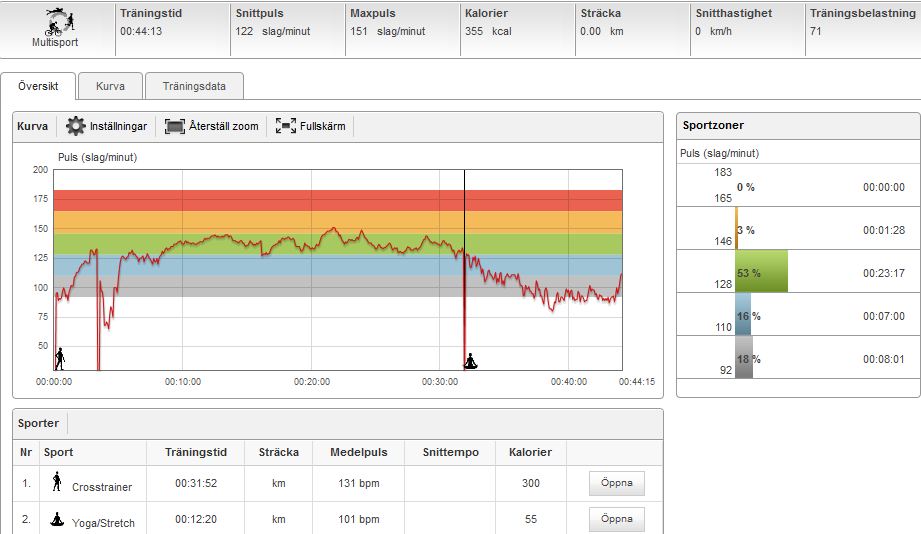Viewport: 921px width, 534px height.
Task: Click the gray 18% sport zone bar
Action: click(x=744, y=358)
